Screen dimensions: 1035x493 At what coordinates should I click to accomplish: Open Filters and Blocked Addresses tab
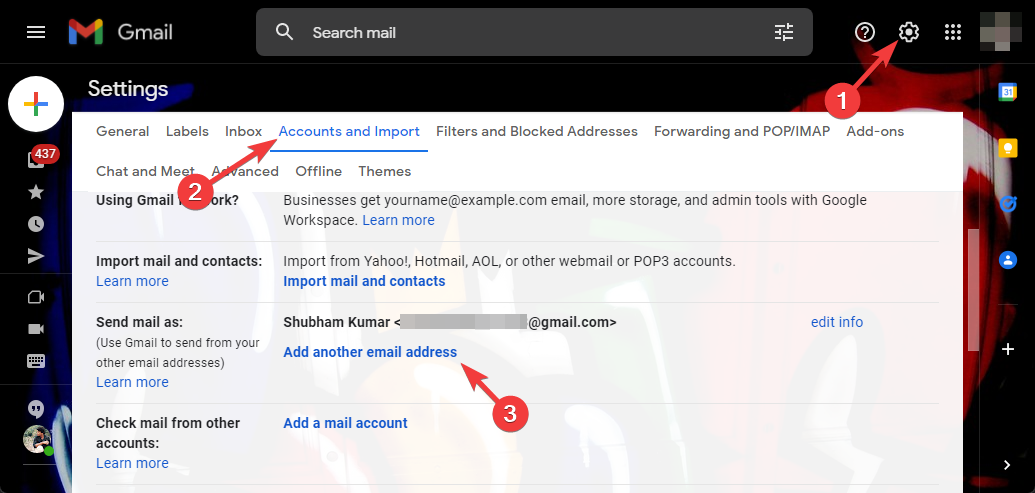[537, 131]
